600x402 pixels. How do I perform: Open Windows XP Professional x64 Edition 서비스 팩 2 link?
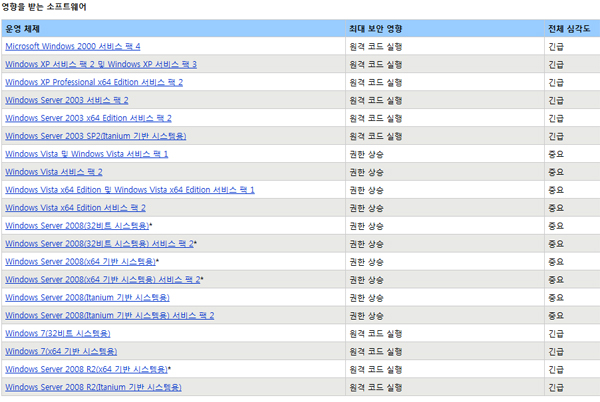(94, 82)
